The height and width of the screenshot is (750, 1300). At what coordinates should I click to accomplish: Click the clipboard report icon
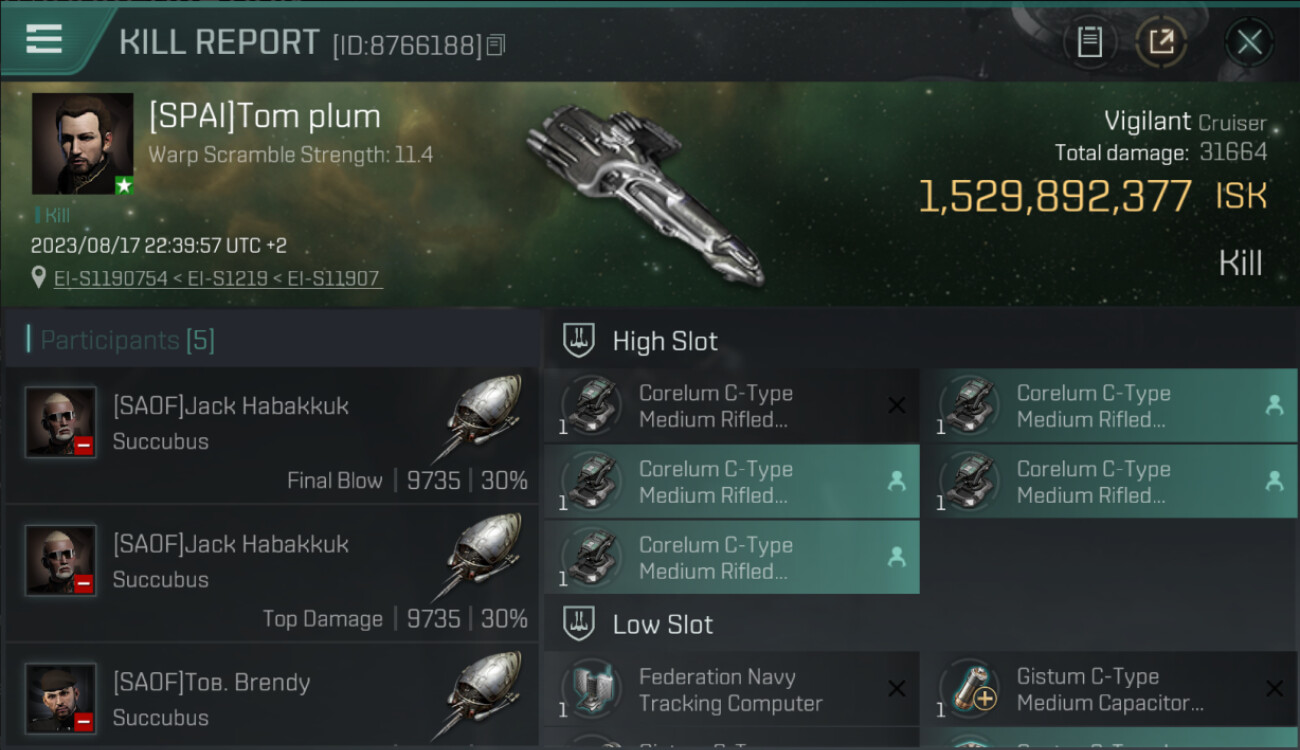tap(1090, 42)
